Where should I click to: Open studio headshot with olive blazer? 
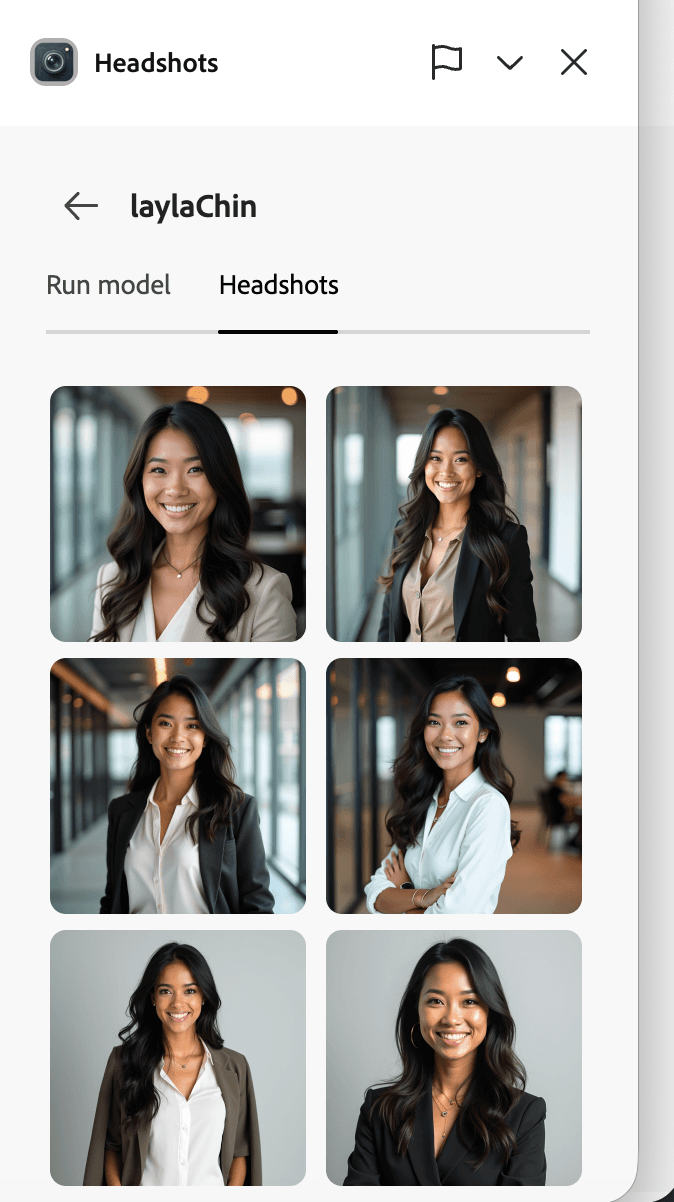click(x=178, y=1058)
